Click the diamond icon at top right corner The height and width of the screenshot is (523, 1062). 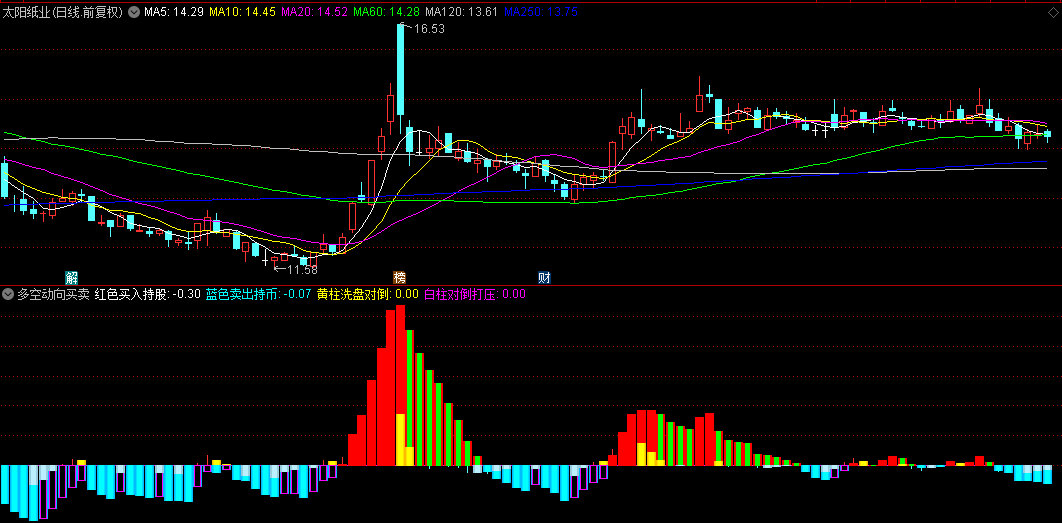tap(1055, 12)
